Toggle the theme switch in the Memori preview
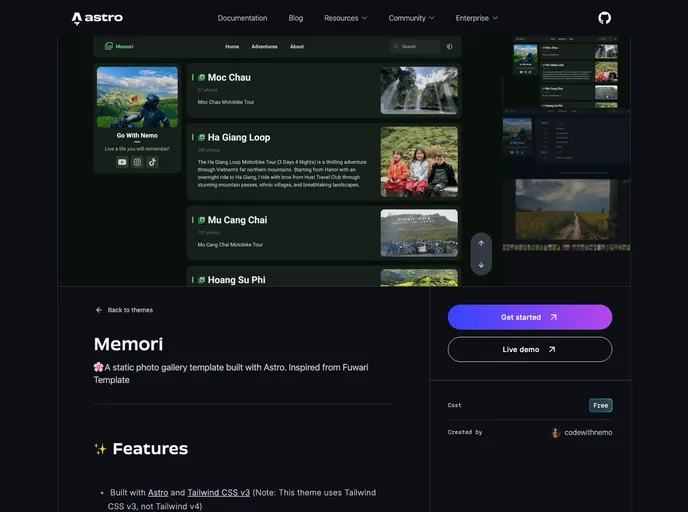Screen dimensions: 688x512 click(x=449, y=46)
